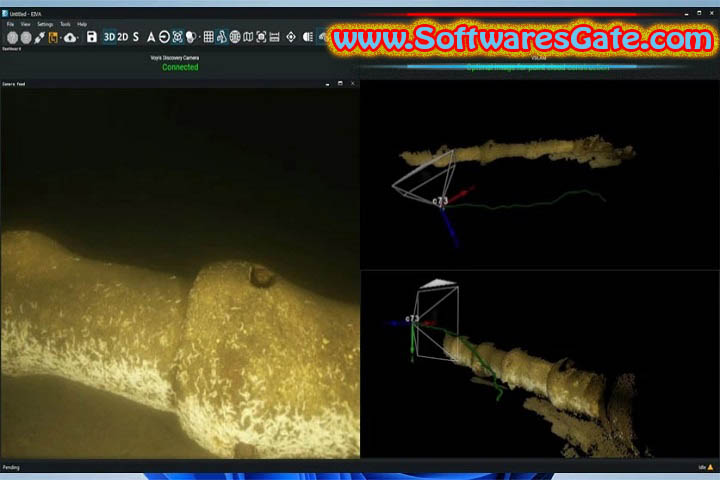The height and width of the screenshot is (480, 720).
Task: Expand the arrow beside the orange document icon
Action: point(60,38)
